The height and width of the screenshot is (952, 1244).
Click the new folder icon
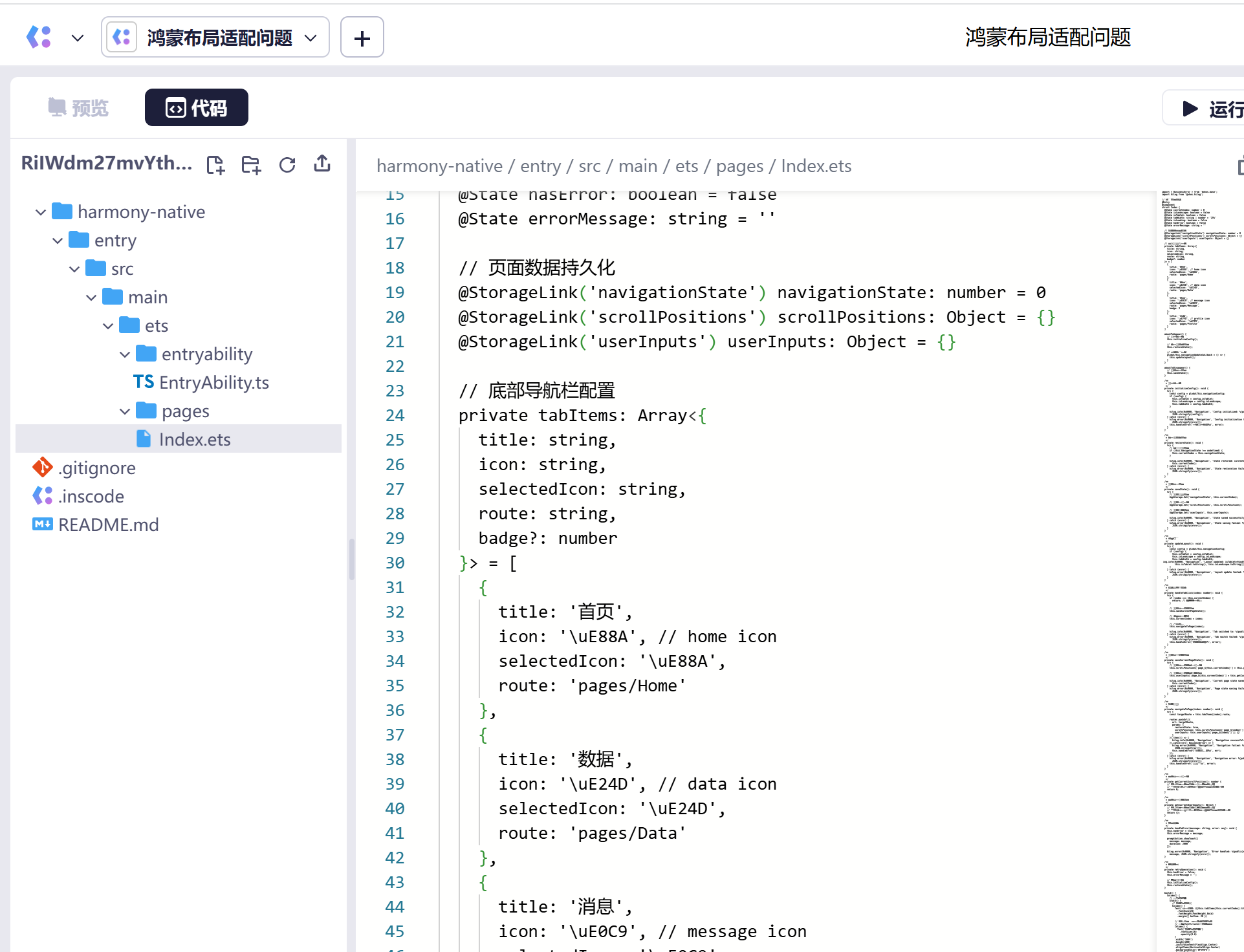click(x=251, y=165)
